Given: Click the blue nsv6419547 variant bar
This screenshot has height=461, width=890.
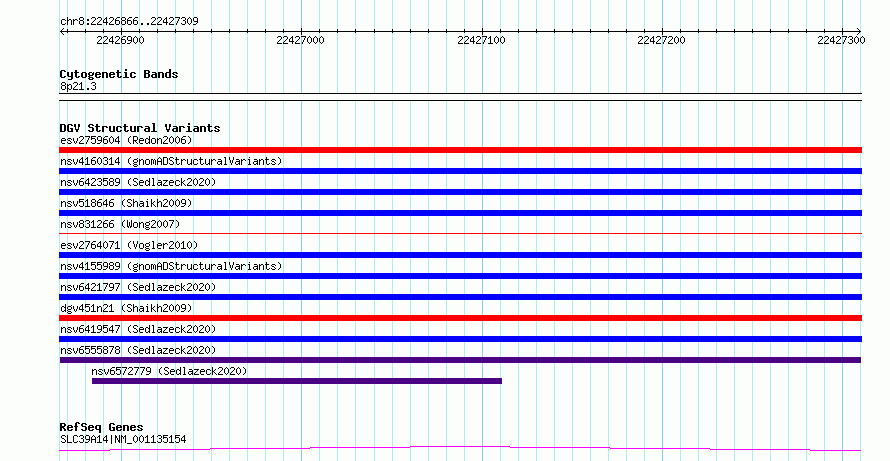Looking at the screenshot, I should click(x=460, y=339).
